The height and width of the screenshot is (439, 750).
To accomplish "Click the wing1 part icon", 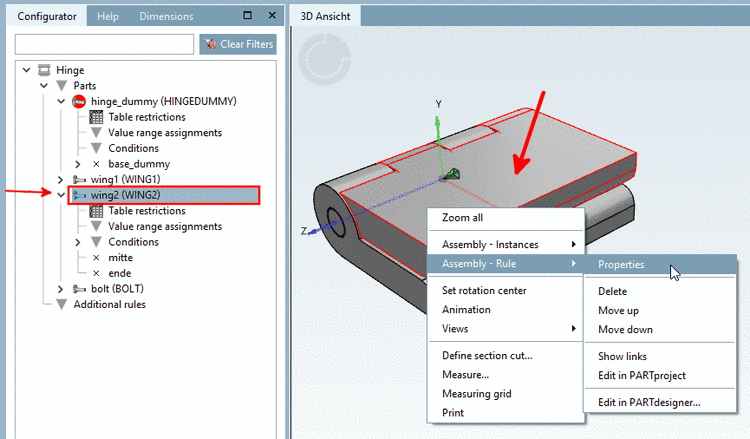I will (x=79, y=180).
